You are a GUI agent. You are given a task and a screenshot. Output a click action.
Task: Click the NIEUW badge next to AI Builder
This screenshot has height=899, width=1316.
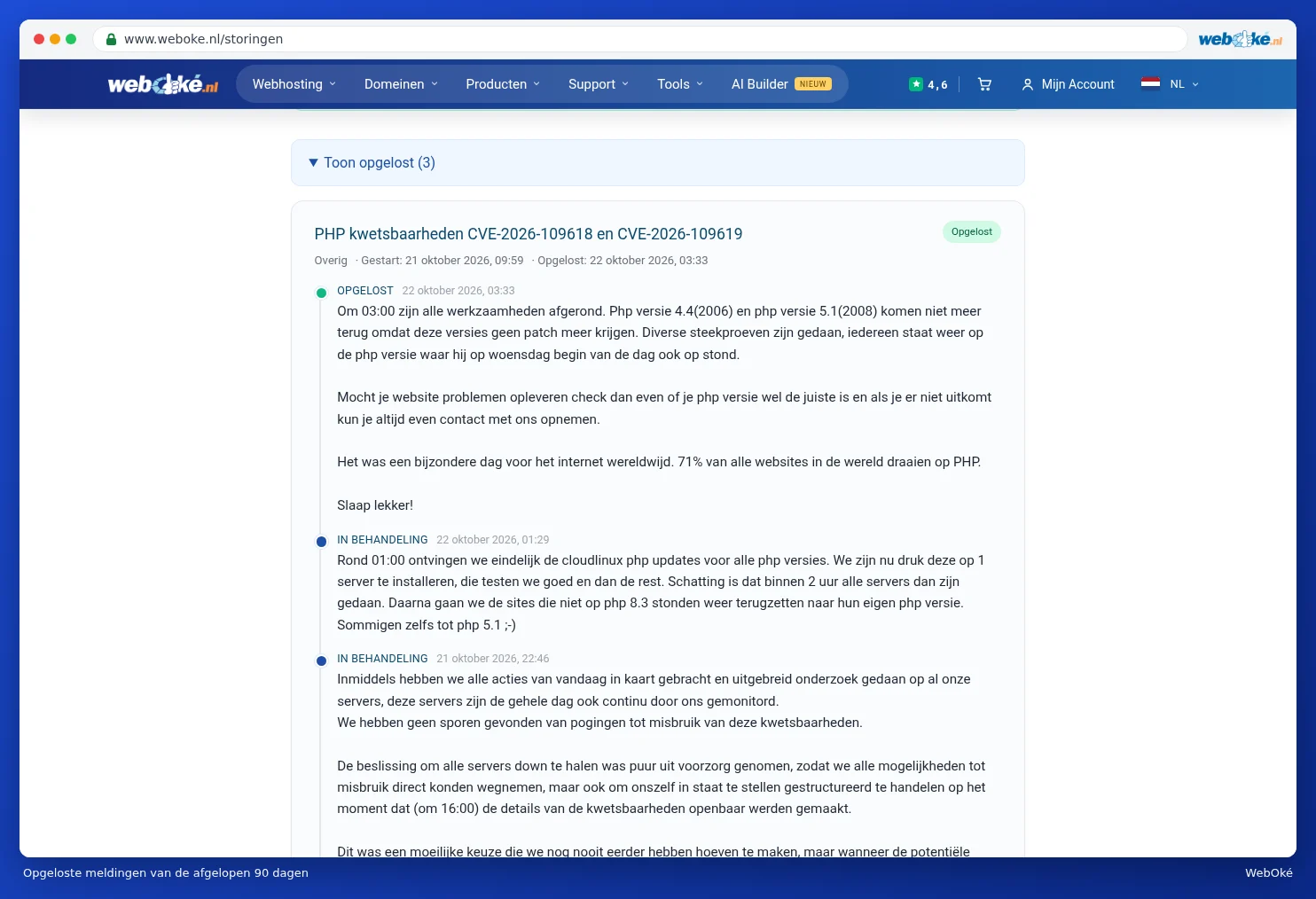813,84
